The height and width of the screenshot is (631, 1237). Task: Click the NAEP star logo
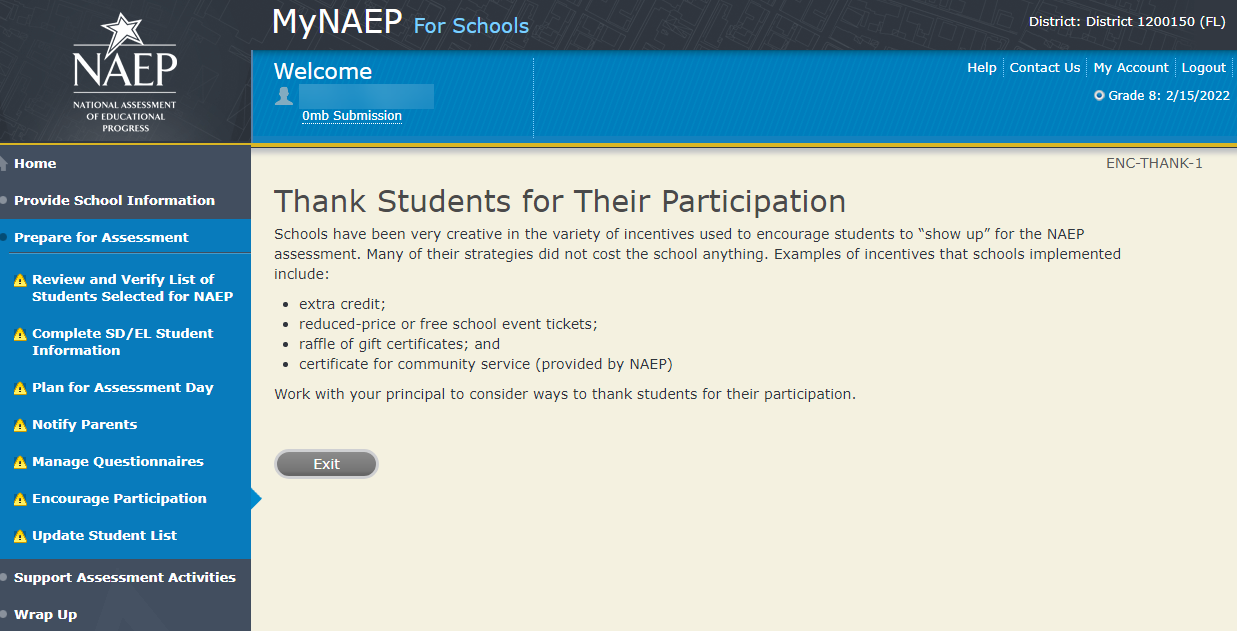[x=124, y=70]
